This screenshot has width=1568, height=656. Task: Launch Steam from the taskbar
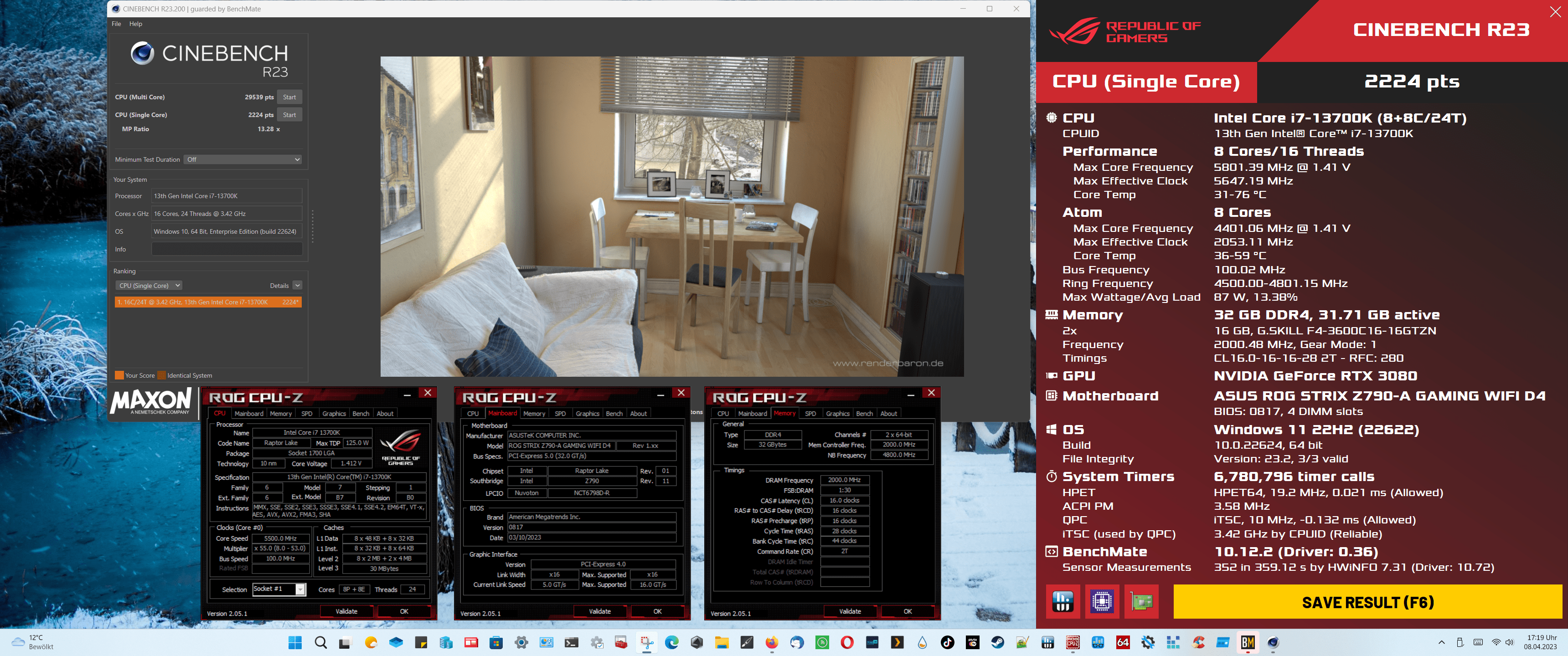coord(998,642)
